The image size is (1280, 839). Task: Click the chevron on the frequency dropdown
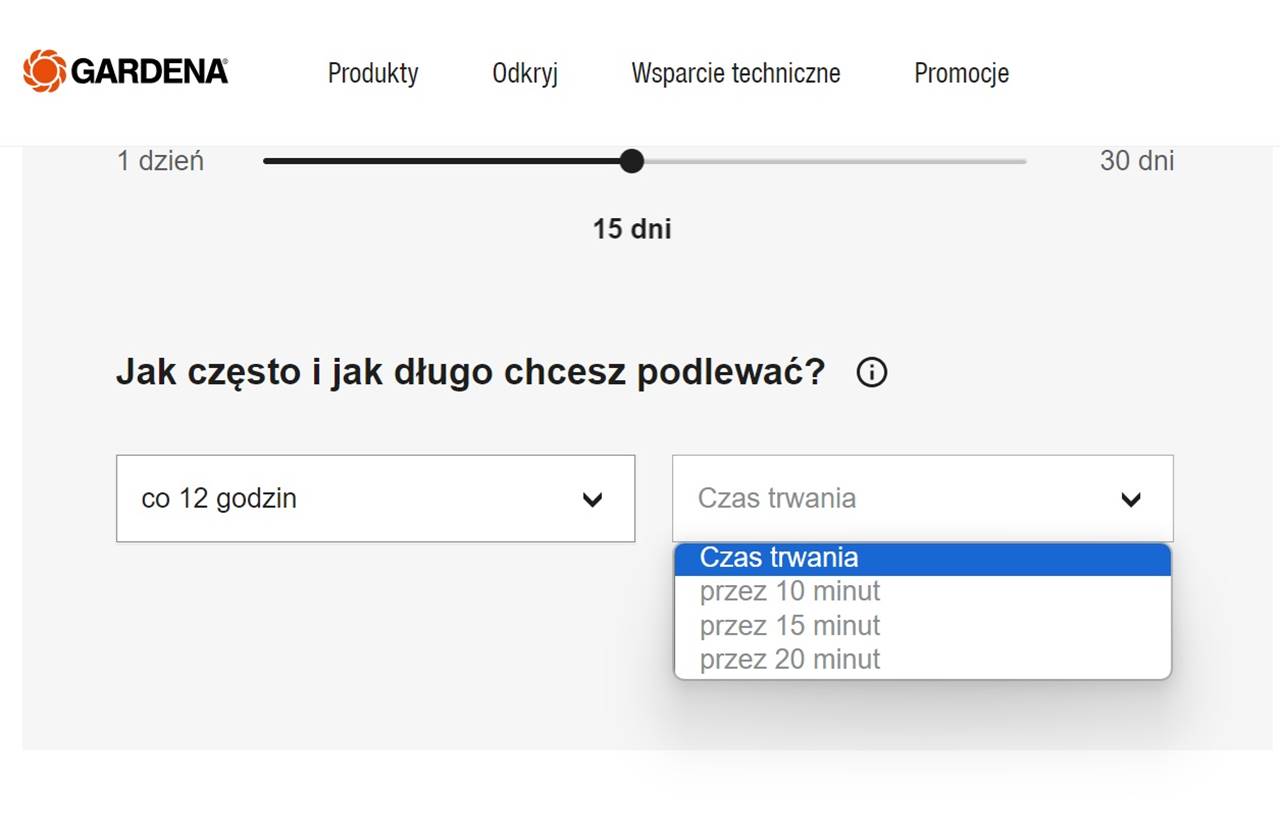click(594, 498)
